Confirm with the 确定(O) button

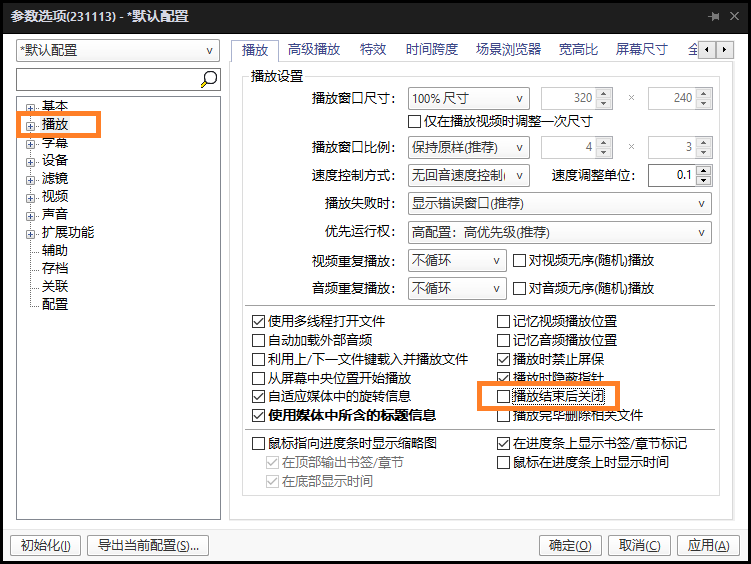pyautogui.click(x=570, y=545)
